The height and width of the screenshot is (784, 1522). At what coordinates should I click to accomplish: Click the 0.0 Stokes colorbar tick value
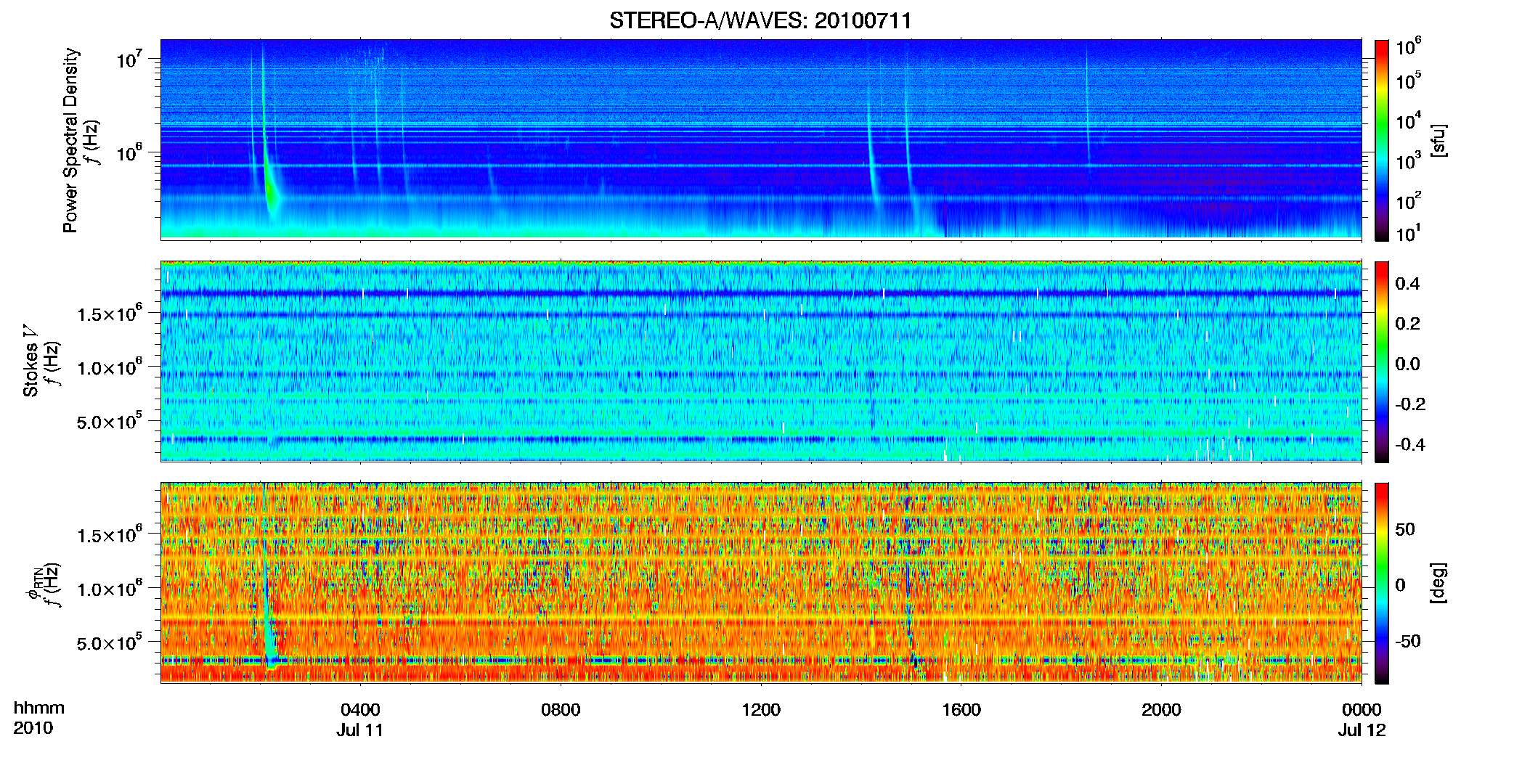point(1407,364)
